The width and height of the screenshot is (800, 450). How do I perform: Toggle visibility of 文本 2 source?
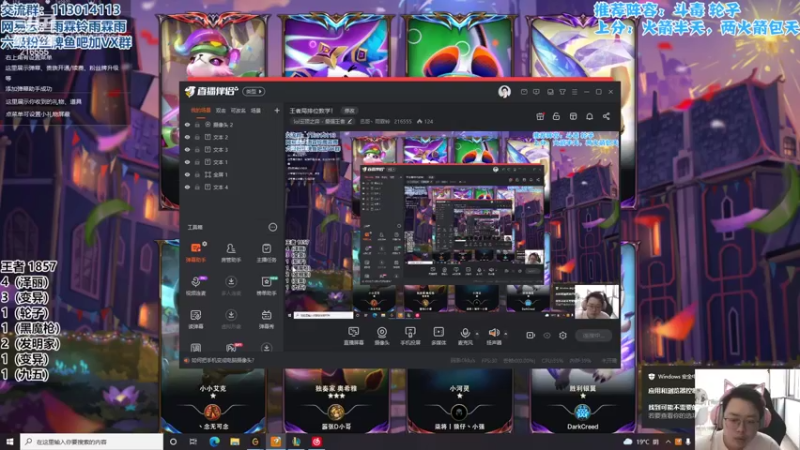187,137
